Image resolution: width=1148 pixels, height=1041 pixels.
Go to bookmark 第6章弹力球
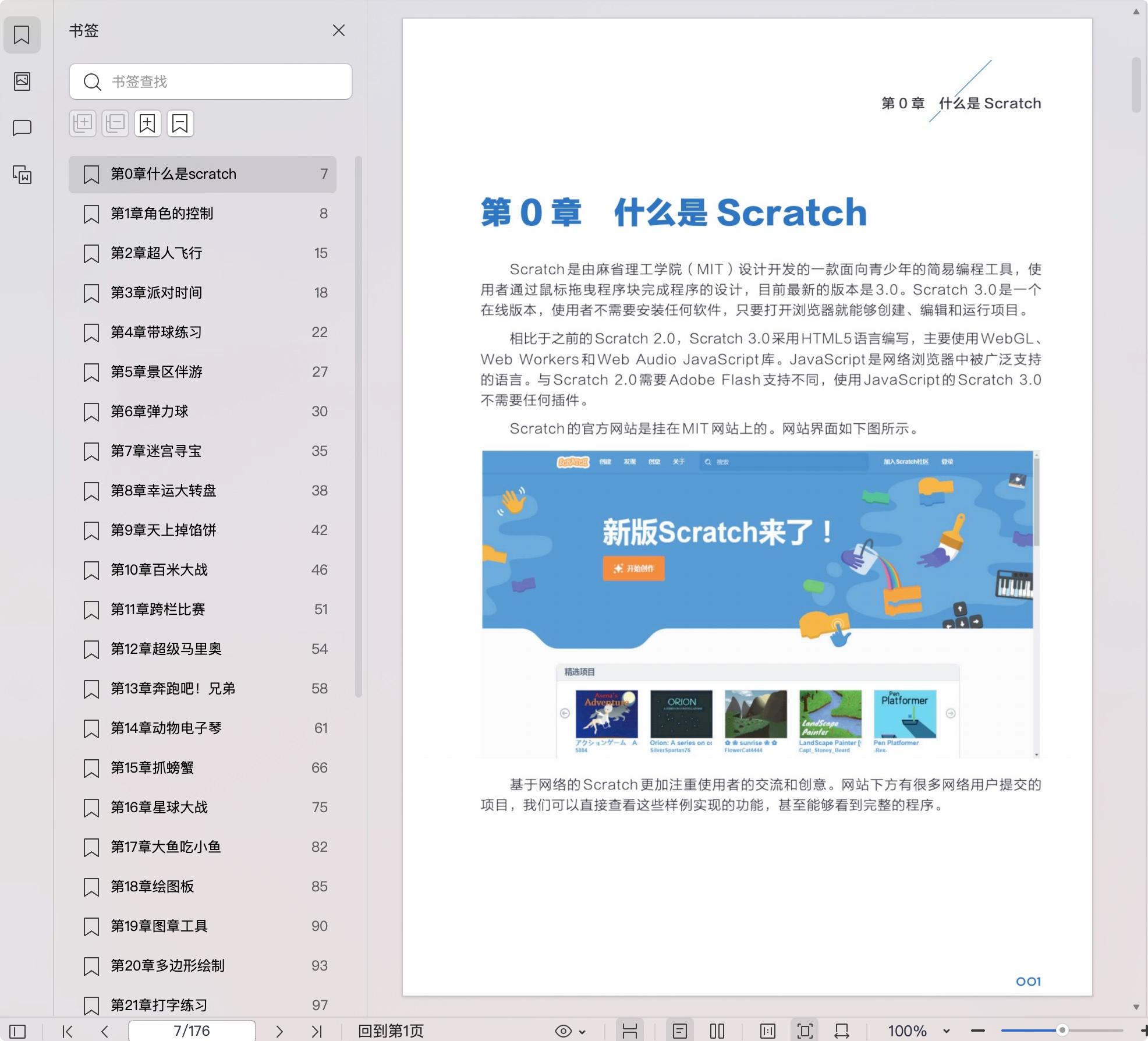pos(203,412)
